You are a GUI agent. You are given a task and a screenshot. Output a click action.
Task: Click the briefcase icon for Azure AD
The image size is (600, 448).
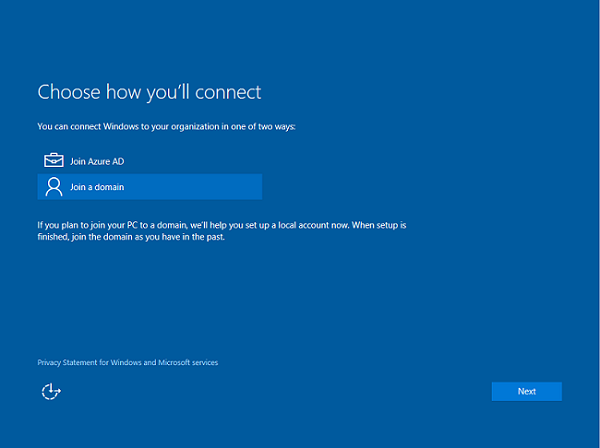[53, 161]
